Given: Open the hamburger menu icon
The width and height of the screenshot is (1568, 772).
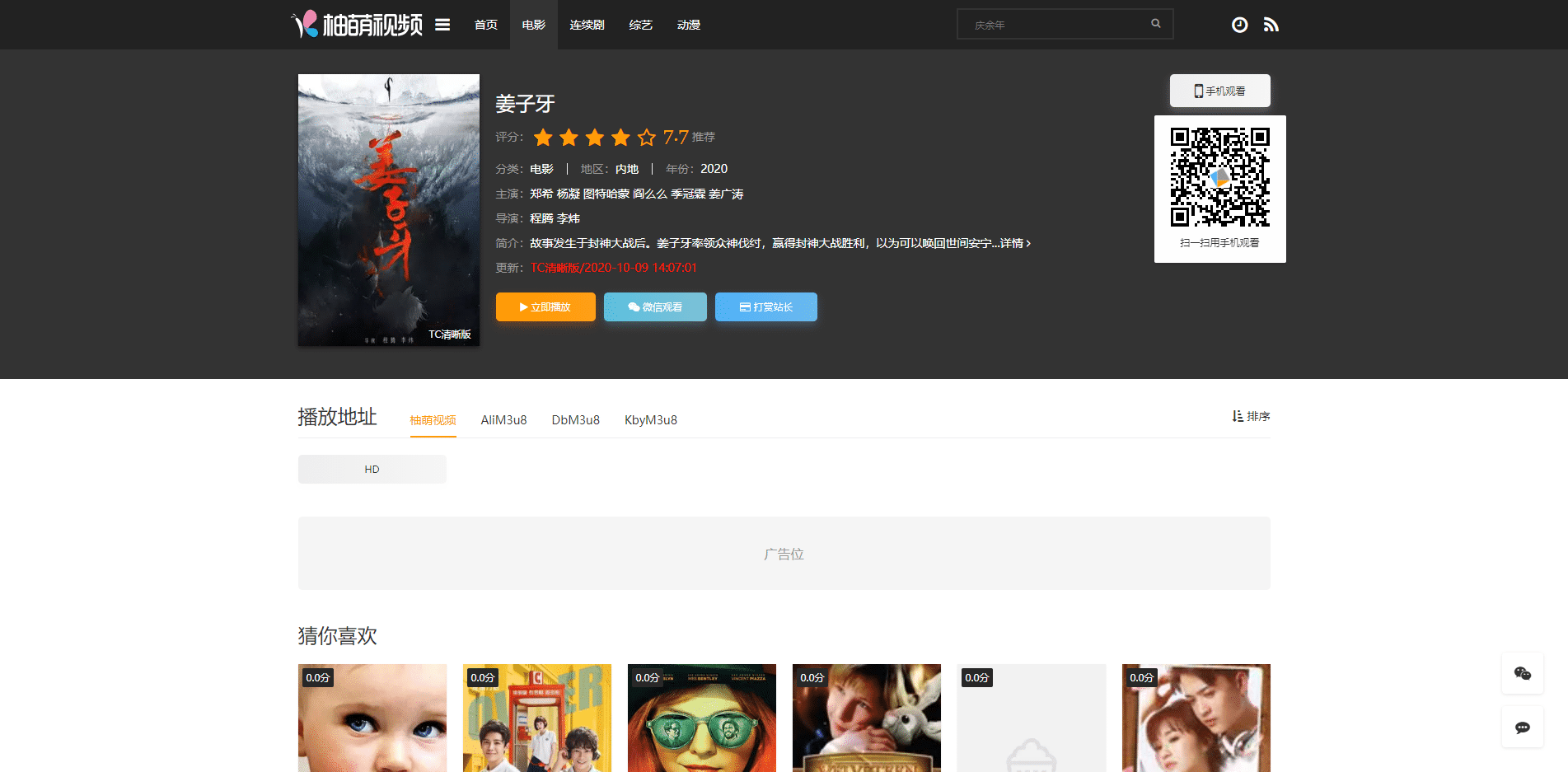Looking at the screenshot, I should pyautogui.click(x=442, y=25).
